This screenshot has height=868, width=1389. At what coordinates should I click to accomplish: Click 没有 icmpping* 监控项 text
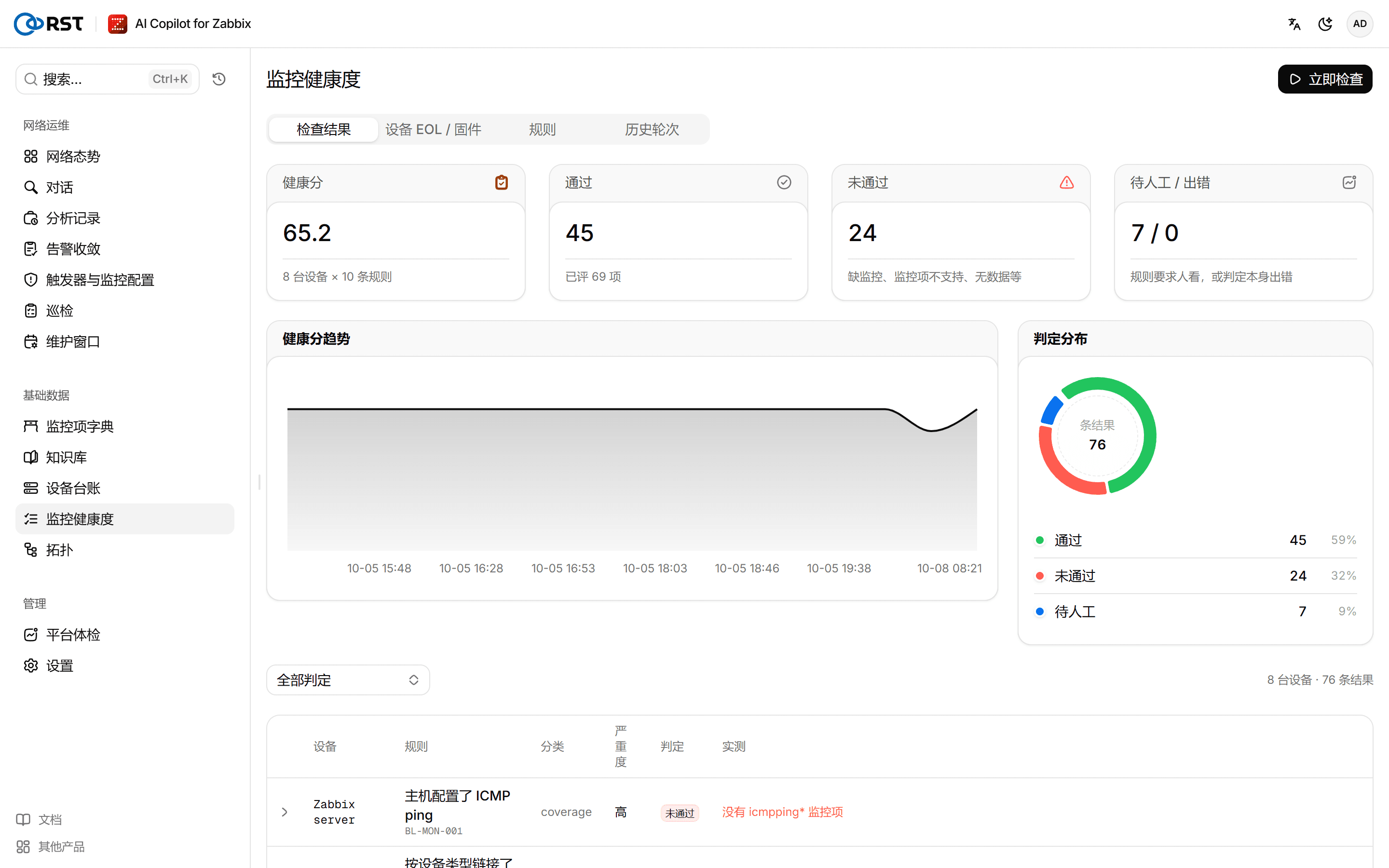(x=782, y=812)
